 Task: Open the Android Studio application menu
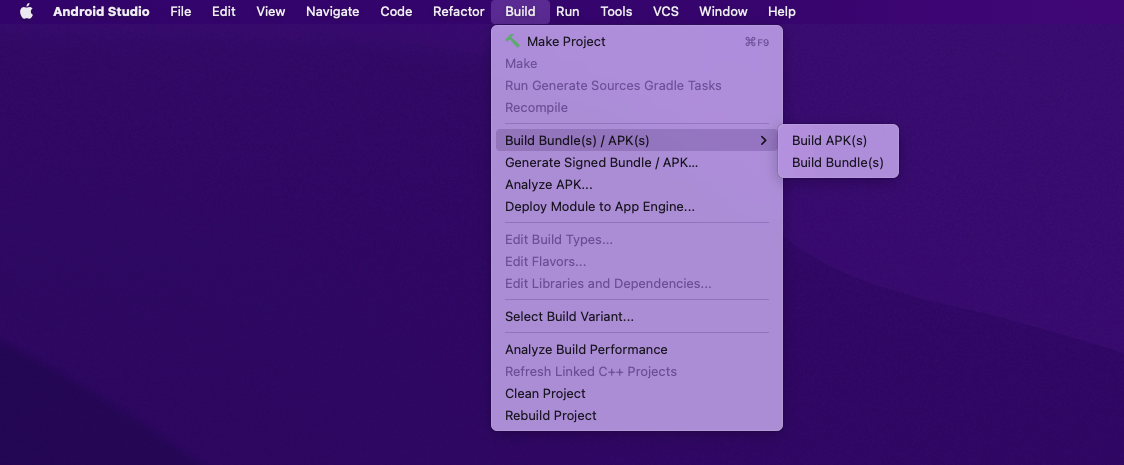point(101,11)
